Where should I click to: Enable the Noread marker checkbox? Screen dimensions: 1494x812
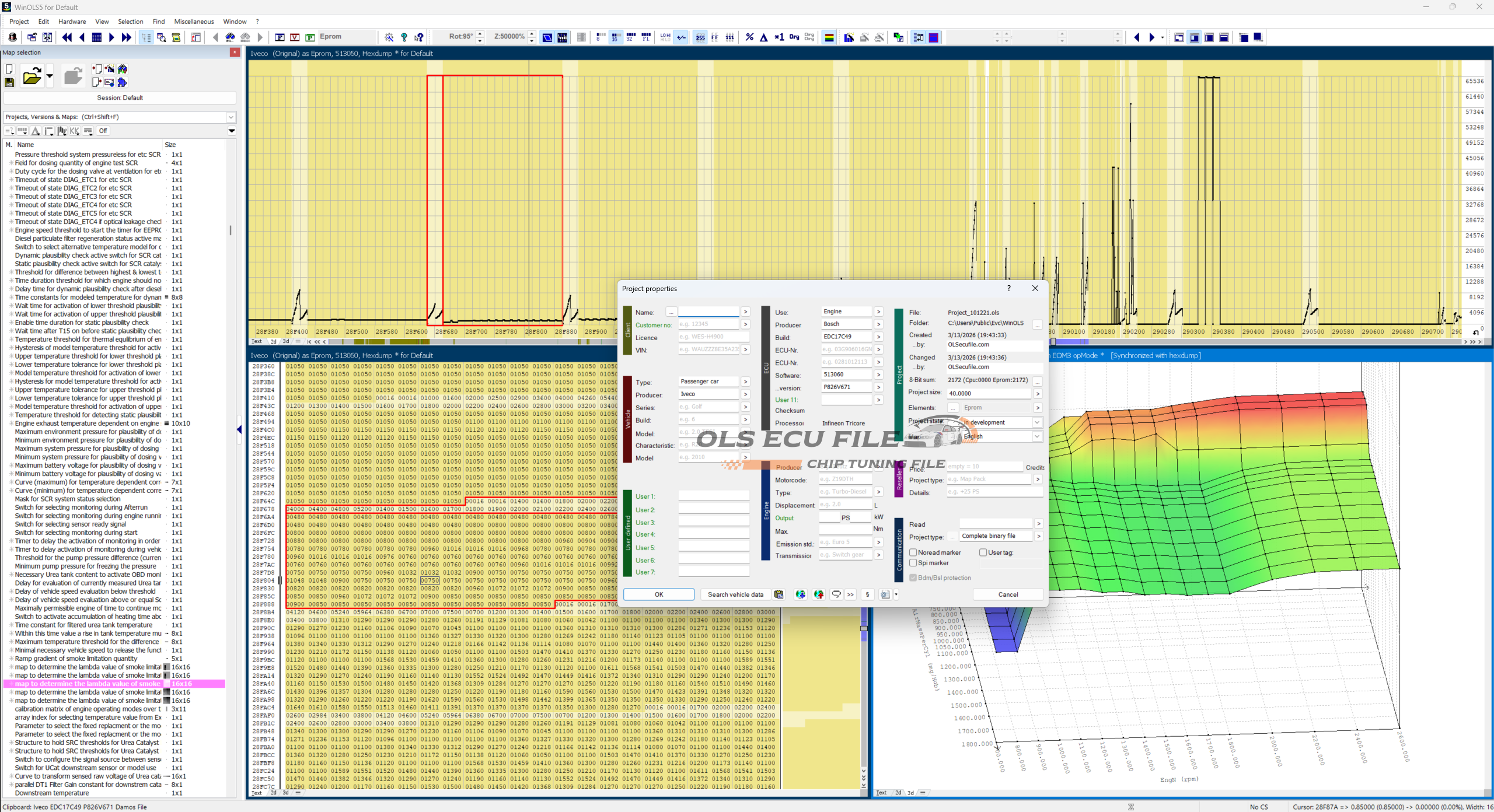click(913, 552)
